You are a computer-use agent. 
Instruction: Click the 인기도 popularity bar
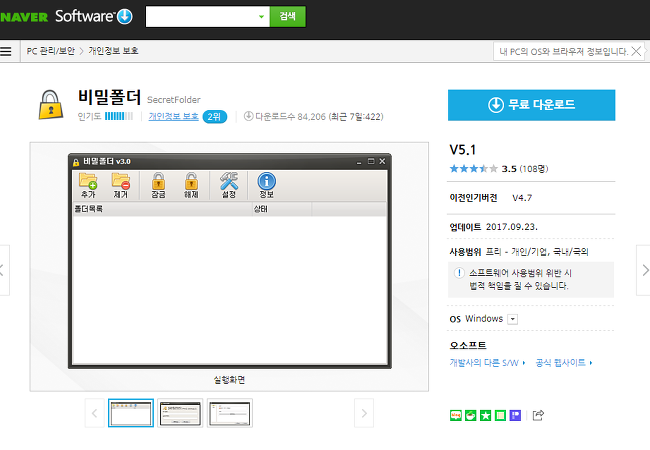[x=119, y=116]
